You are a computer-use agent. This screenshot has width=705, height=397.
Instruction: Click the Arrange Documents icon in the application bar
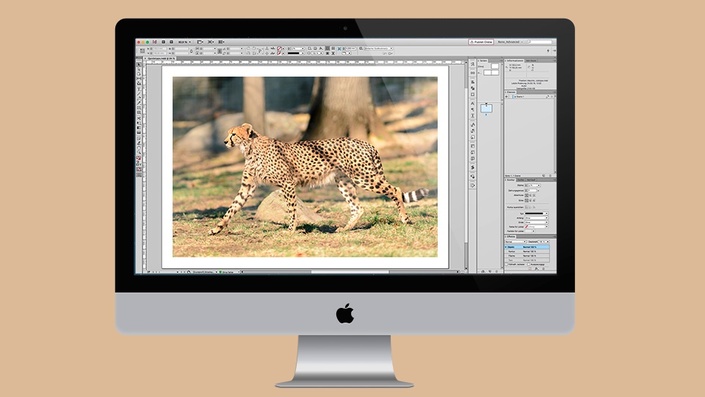click(x=221, y=42)
